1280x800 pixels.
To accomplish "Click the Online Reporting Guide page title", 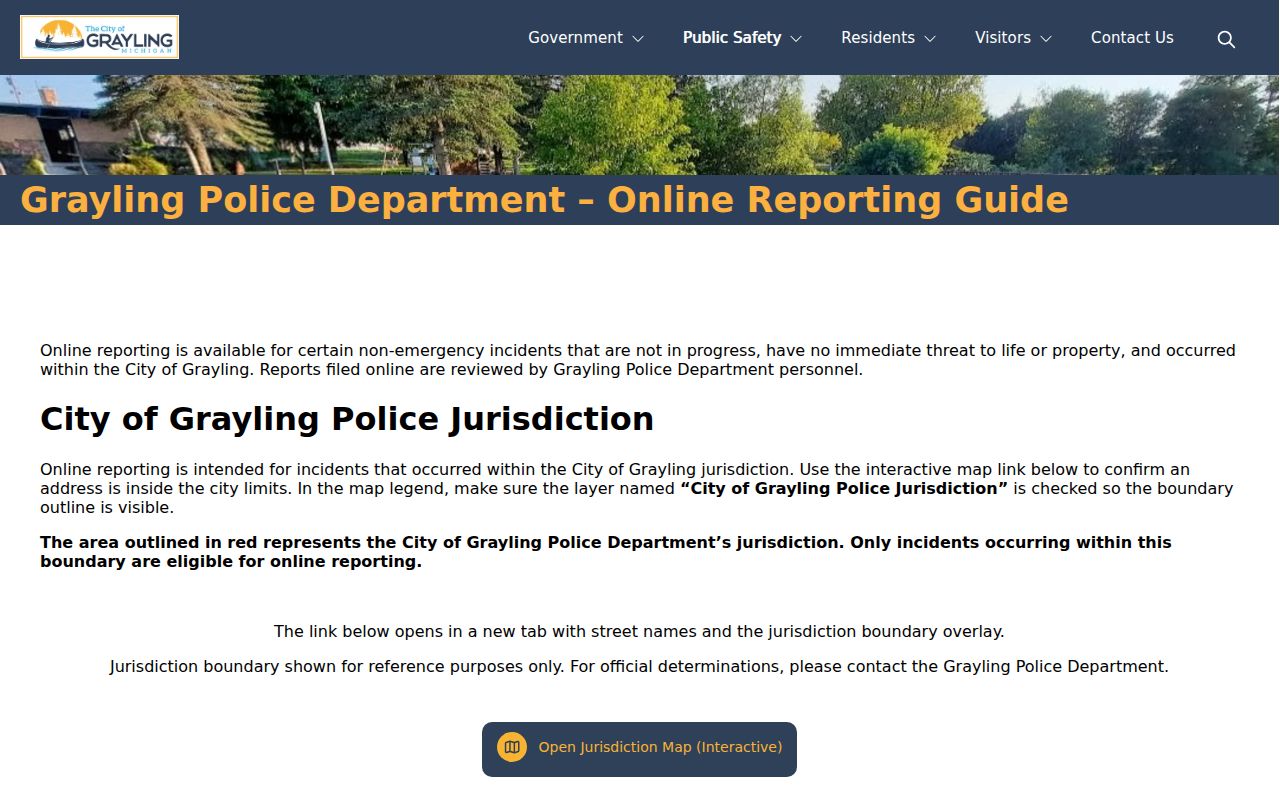I will (544, 200).
